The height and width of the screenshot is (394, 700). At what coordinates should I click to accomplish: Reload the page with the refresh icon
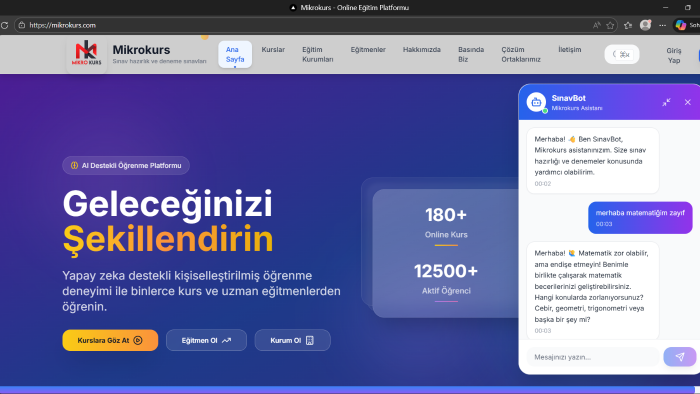pos(4,25)
